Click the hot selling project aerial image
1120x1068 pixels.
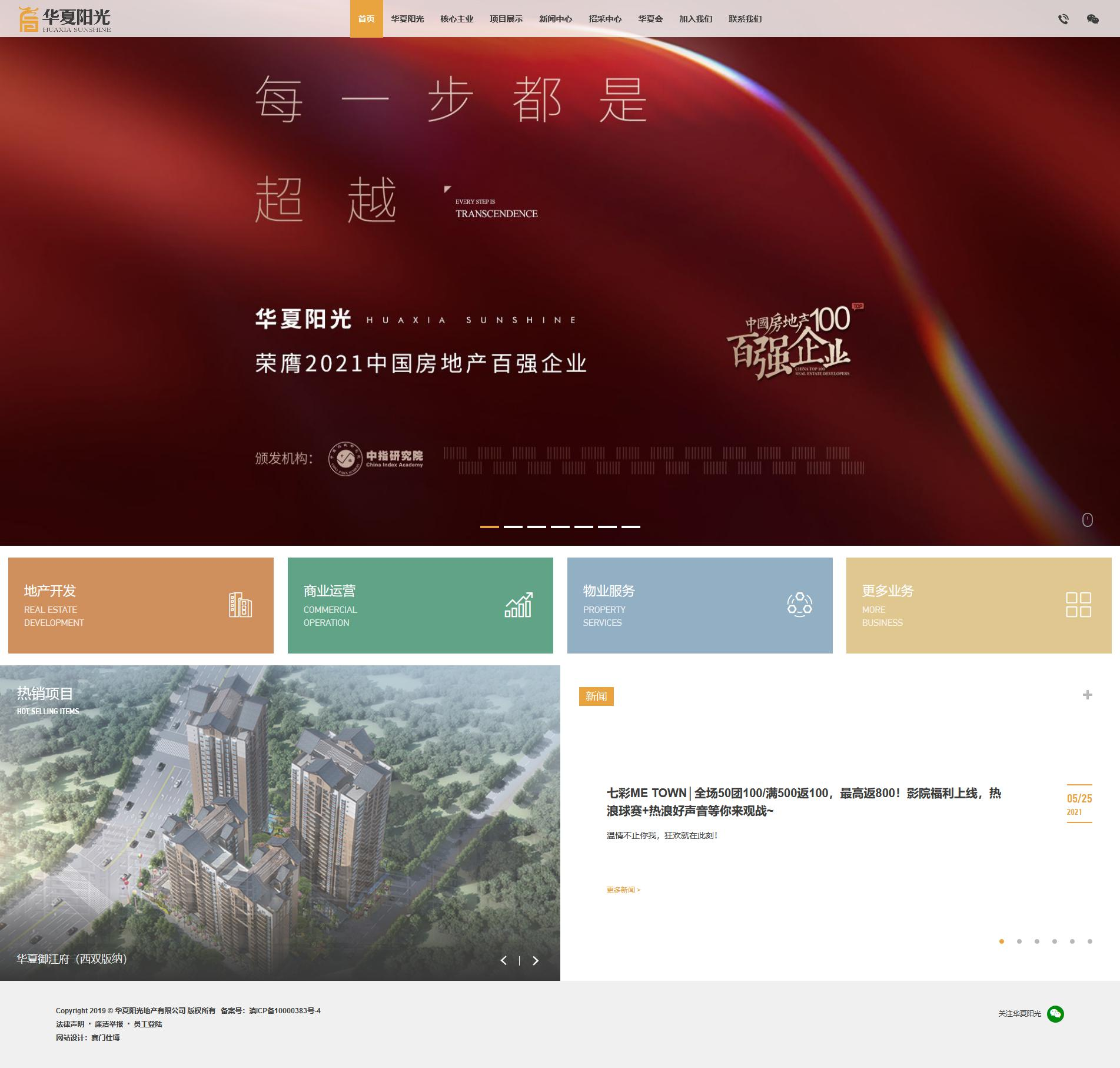pos(280,824)
